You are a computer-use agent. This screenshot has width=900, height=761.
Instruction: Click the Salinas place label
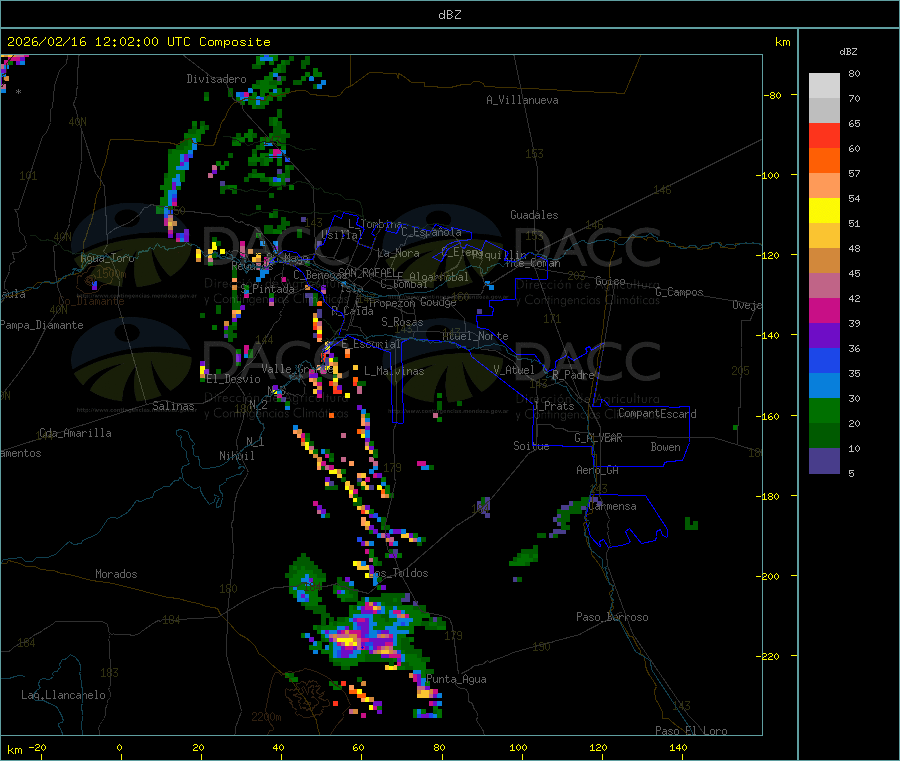point(173,406)
